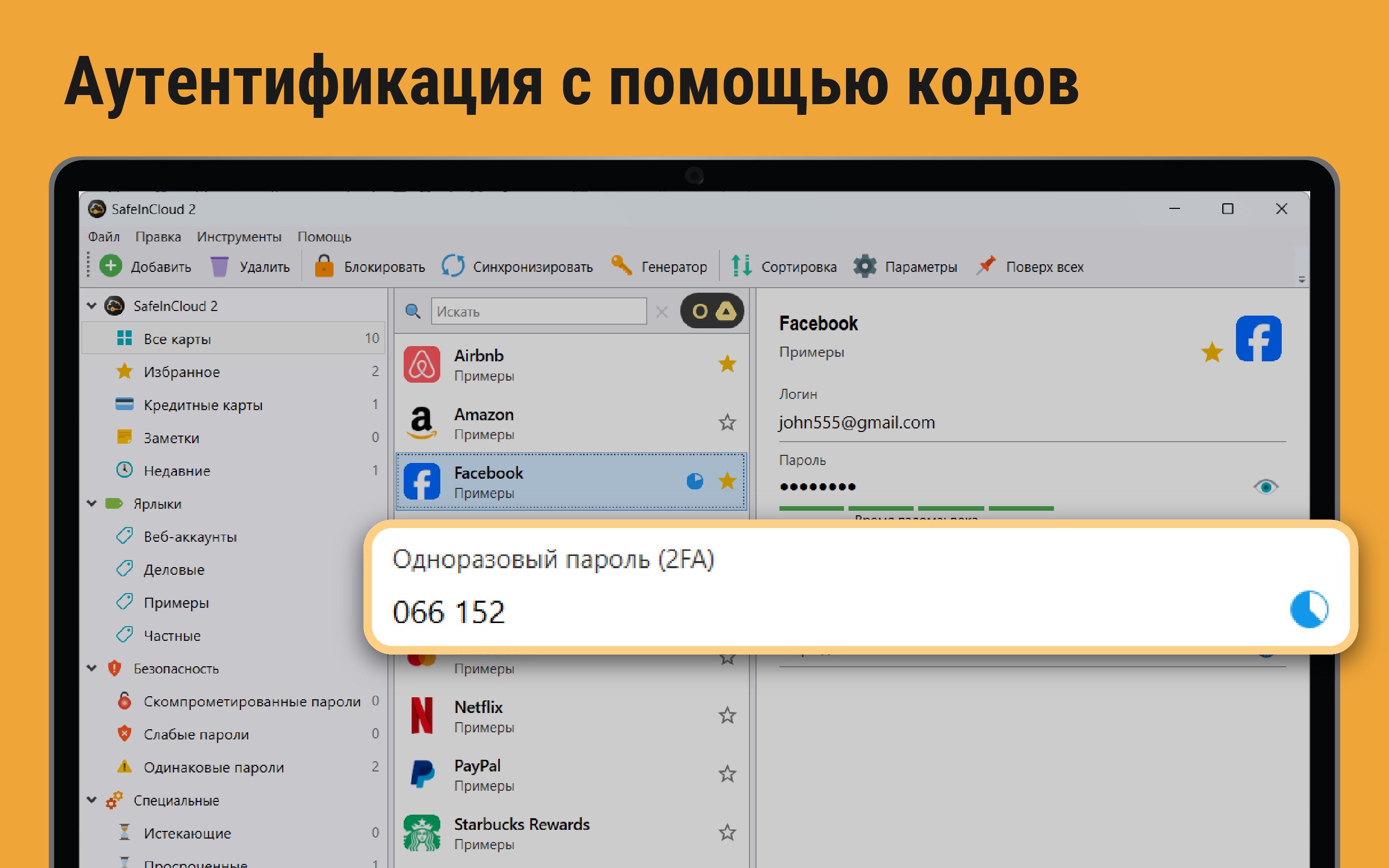The height and width of the screenshot is (868, 1389).
Task: Toggle favorite star on PayPal card
Action: tap(727, 774)
